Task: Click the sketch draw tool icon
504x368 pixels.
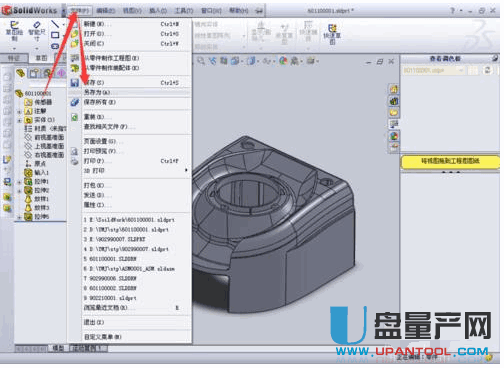Action: point(14,31)
